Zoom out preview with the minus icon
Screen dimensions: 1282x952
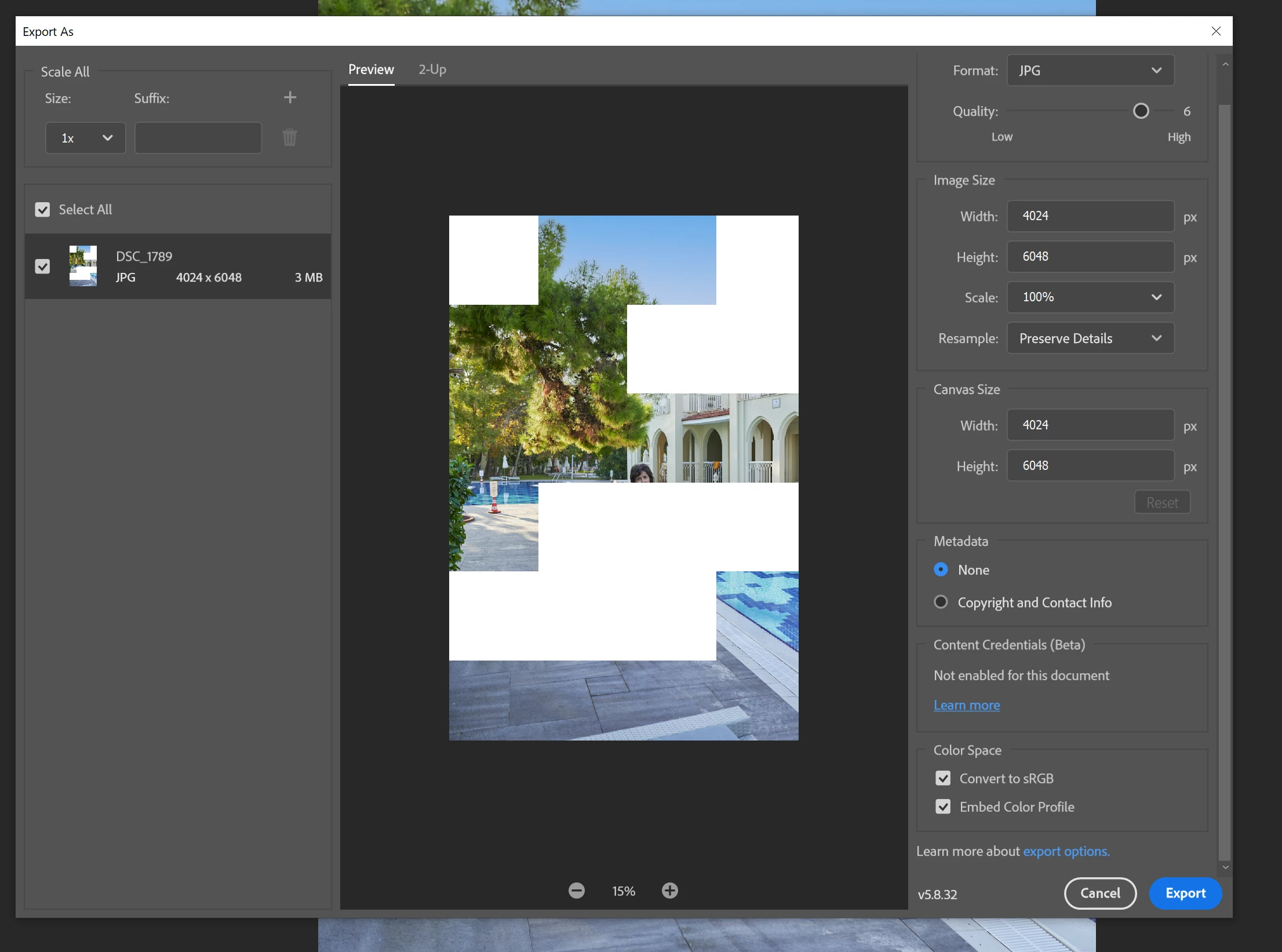coord(576,891)
